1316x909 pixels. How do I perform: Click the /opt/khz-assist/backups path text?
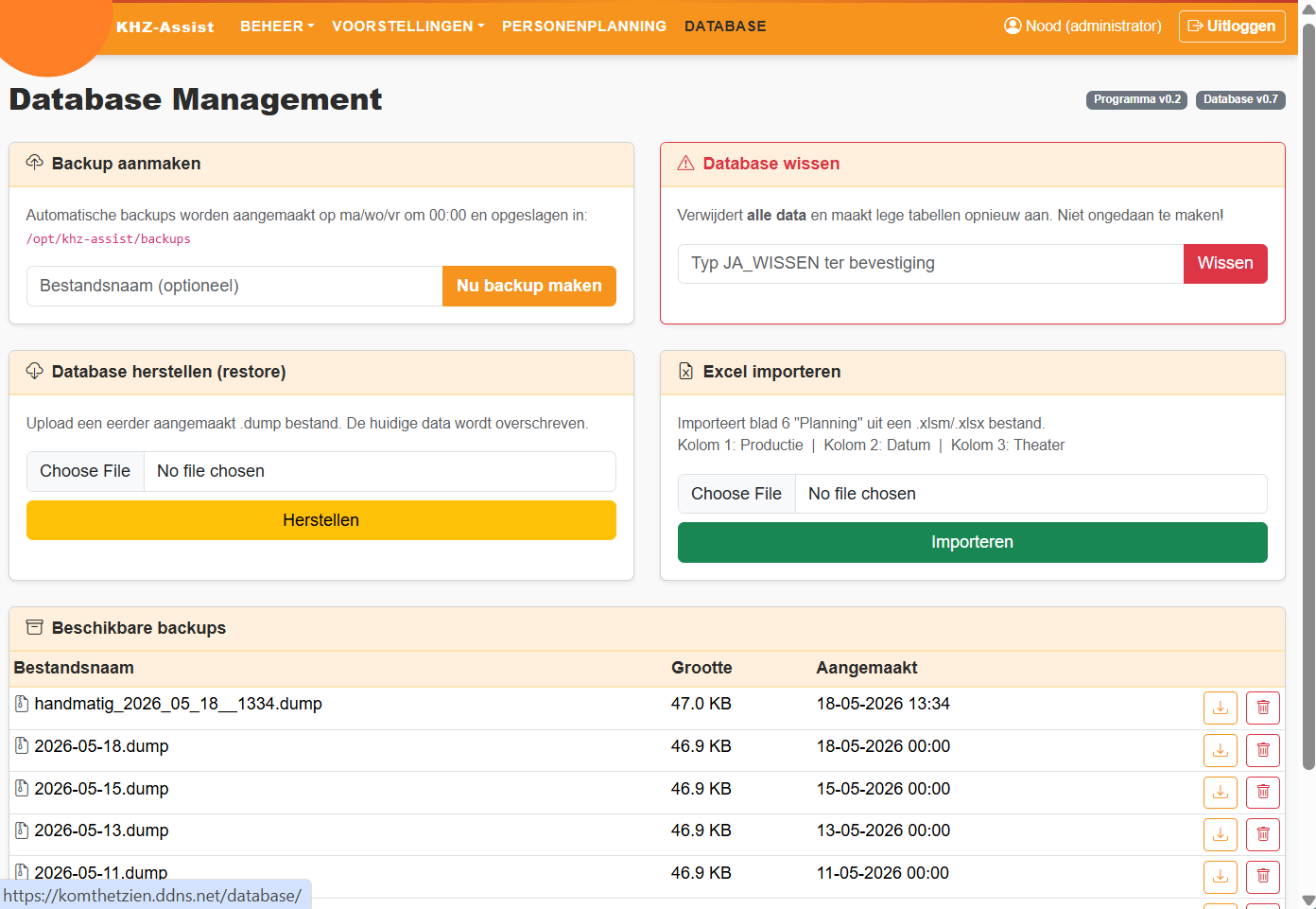109,239
